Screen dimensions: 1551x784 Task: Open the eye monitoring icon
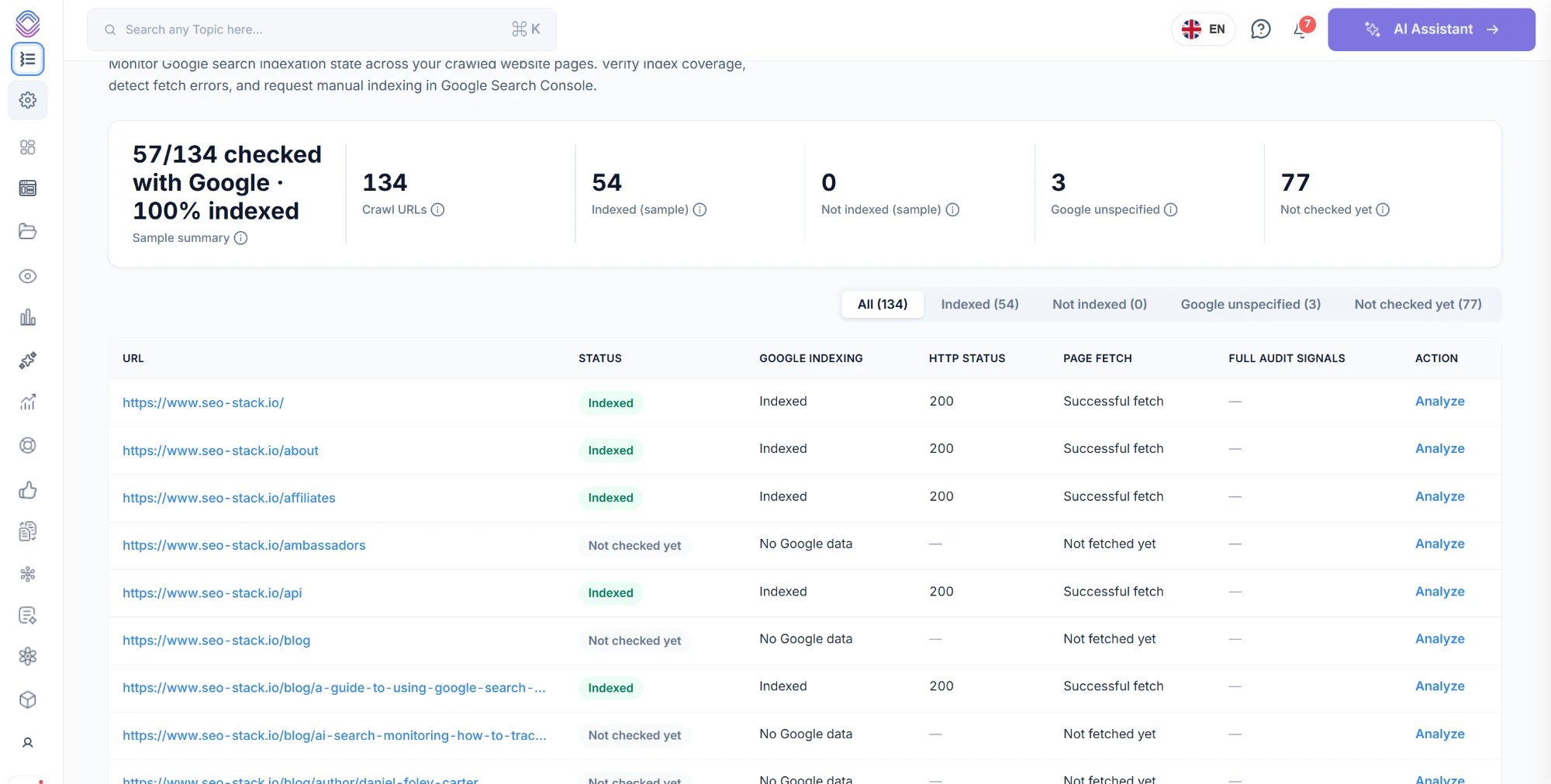28,276
